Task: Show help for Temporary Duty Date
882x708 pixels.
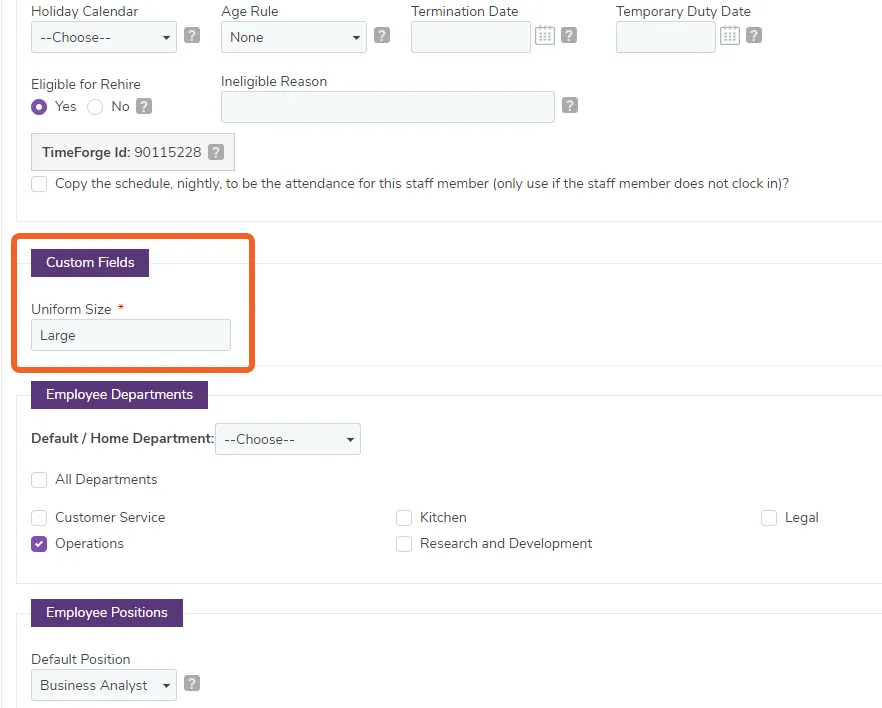Action: 754,35
